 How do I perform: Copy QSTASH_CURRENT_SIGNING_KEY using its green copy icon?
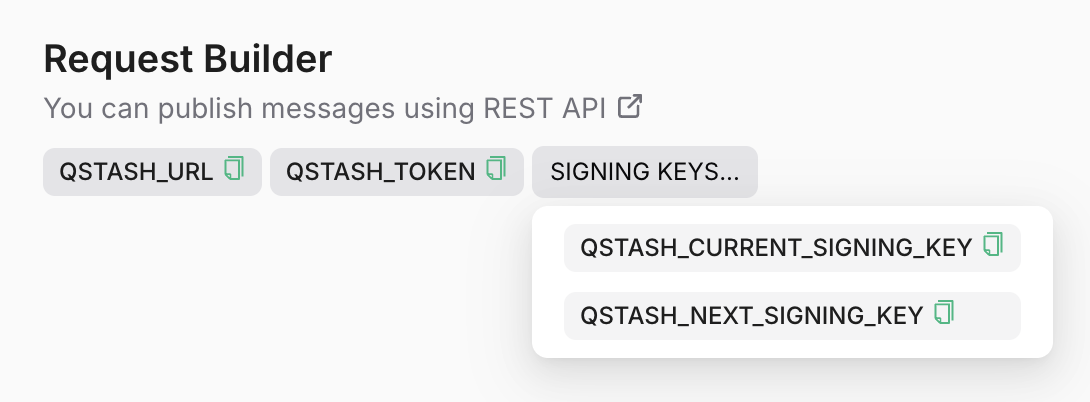993,246
